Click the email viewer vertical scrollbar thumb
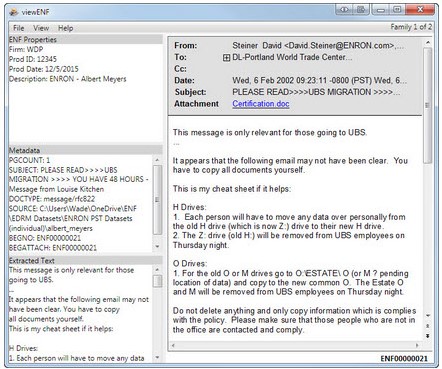The height and width of the screenshot is (369, 442). pos(428,105)
